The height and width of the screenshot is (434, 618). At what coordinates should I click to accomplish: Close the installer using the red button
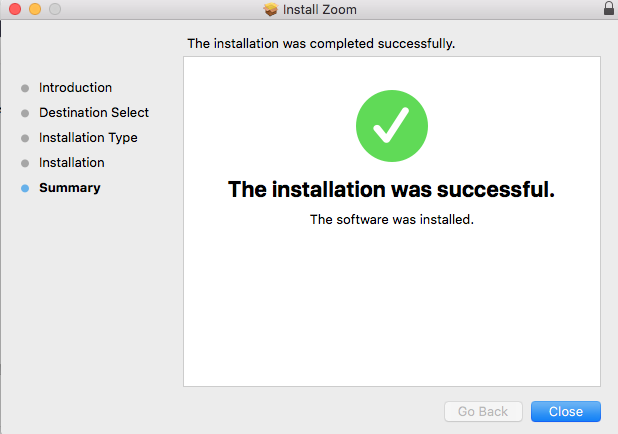[14, 10]
